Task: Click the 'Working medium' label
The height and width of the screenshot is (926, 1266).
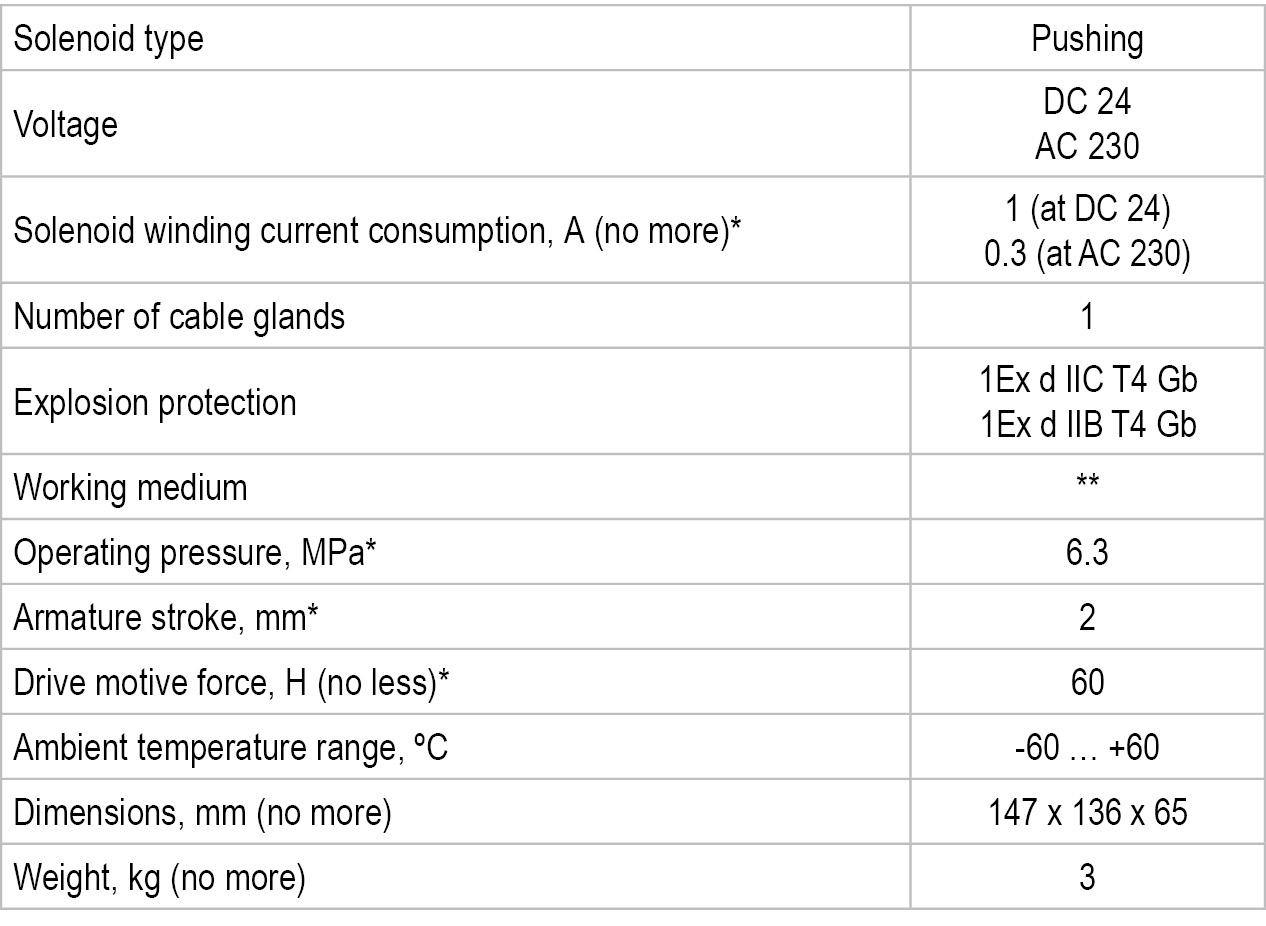Action: (130, 488)
